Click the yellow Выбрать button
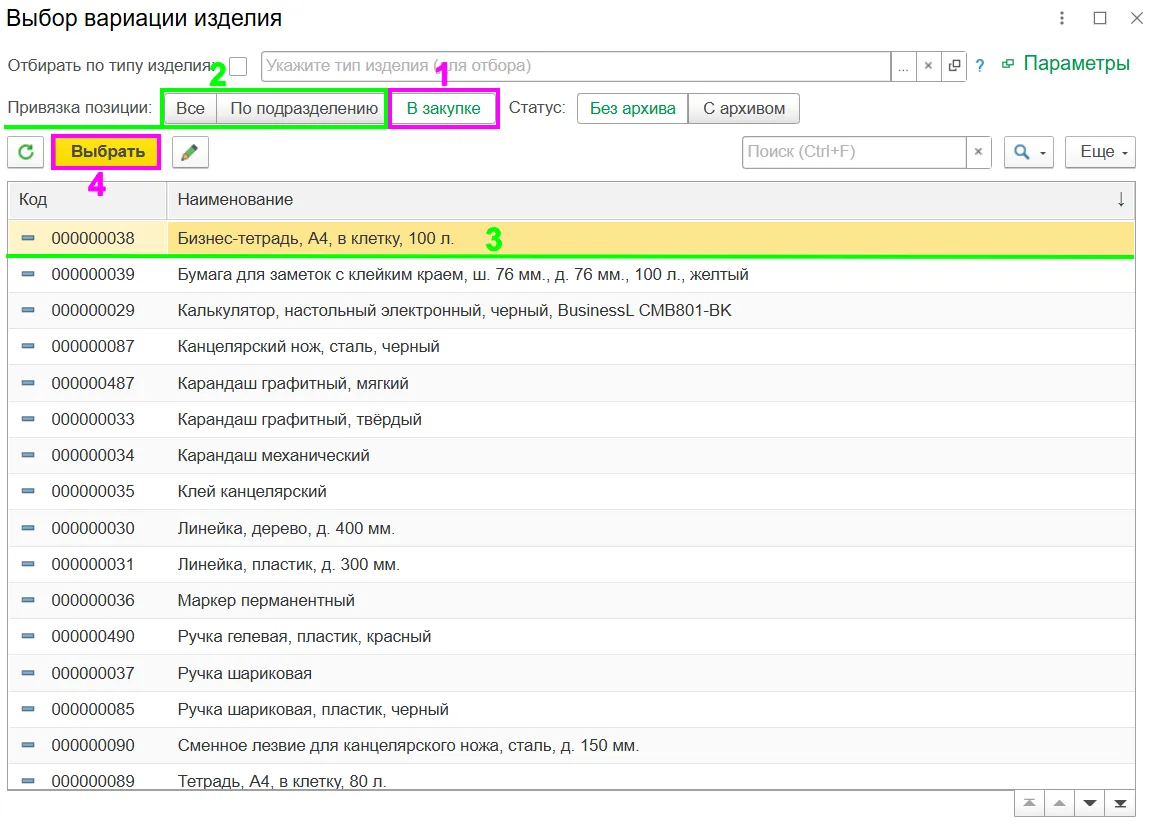 [107, 152]
